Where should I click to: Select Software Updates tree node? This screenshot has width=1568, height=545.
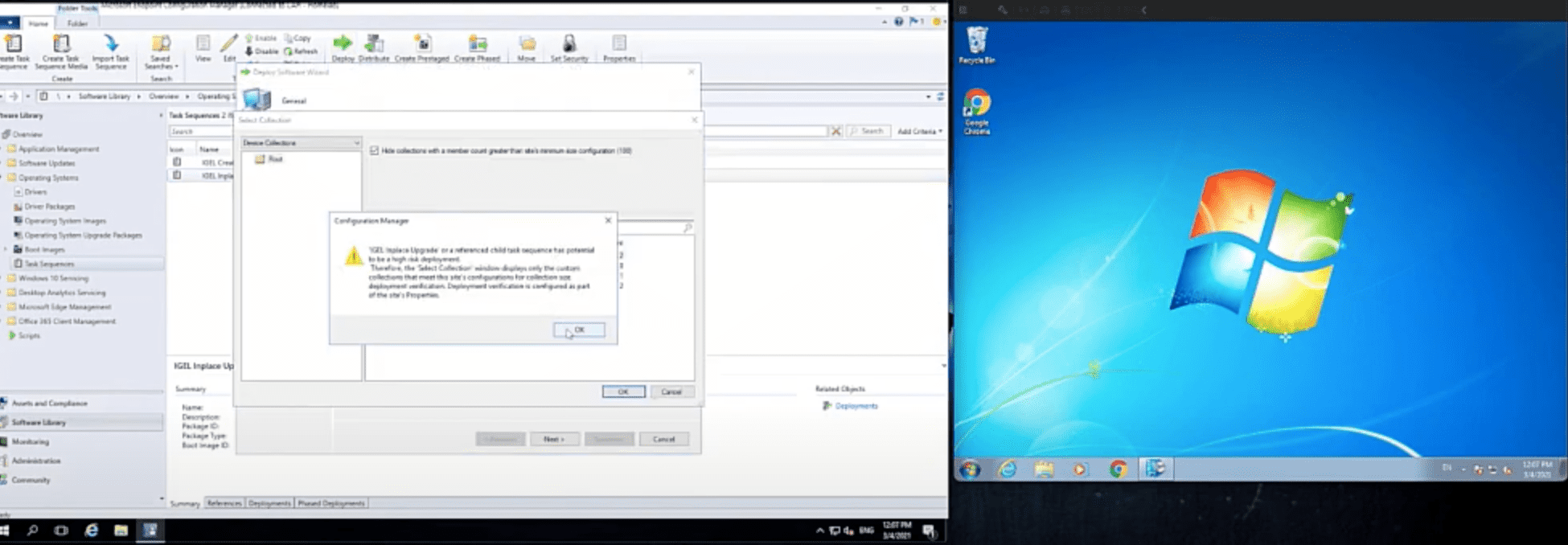47,163
